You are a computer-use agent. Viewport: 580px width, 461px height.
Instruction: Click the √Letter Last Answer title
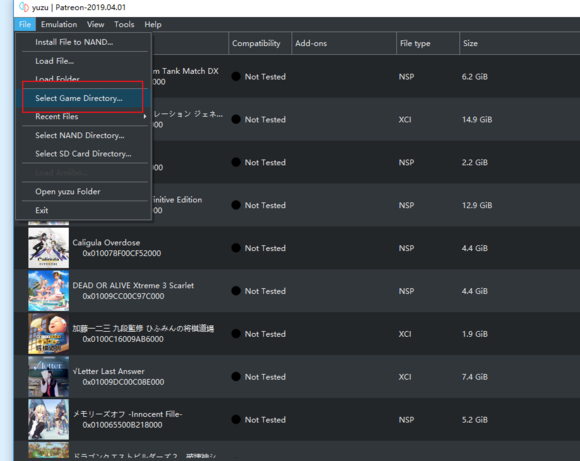click(108, 371)
